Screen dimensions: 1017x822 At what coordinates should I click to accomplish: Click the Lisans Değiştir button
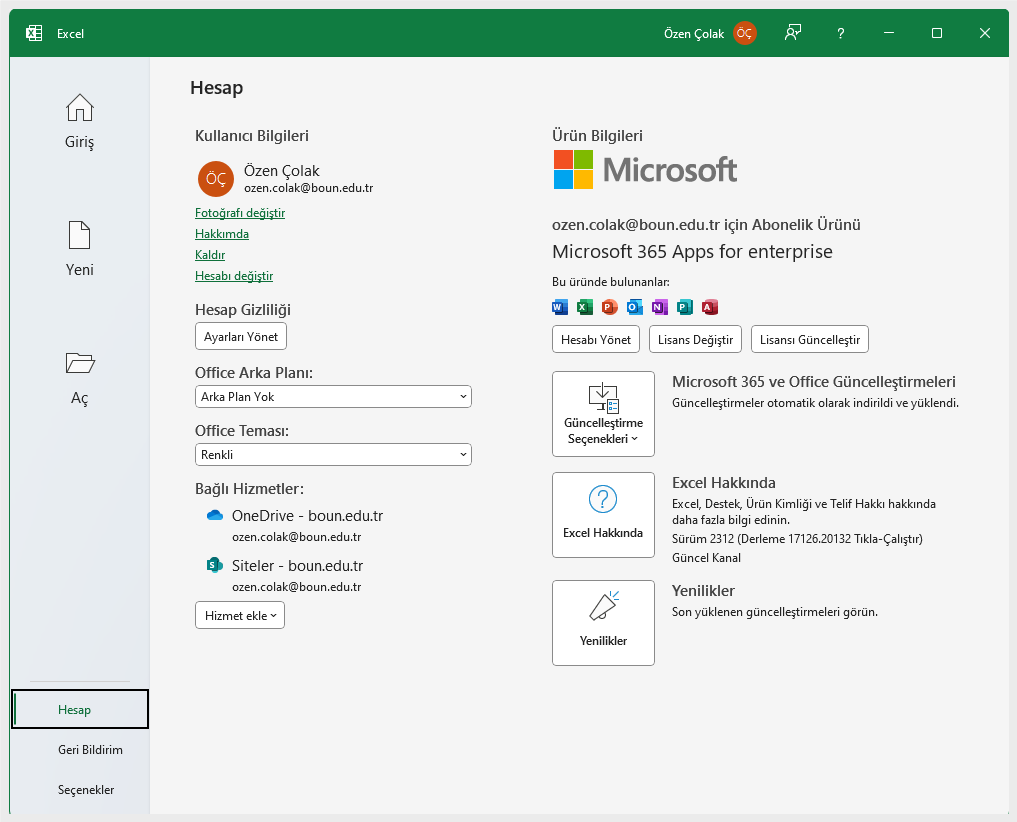pos(695,339)
